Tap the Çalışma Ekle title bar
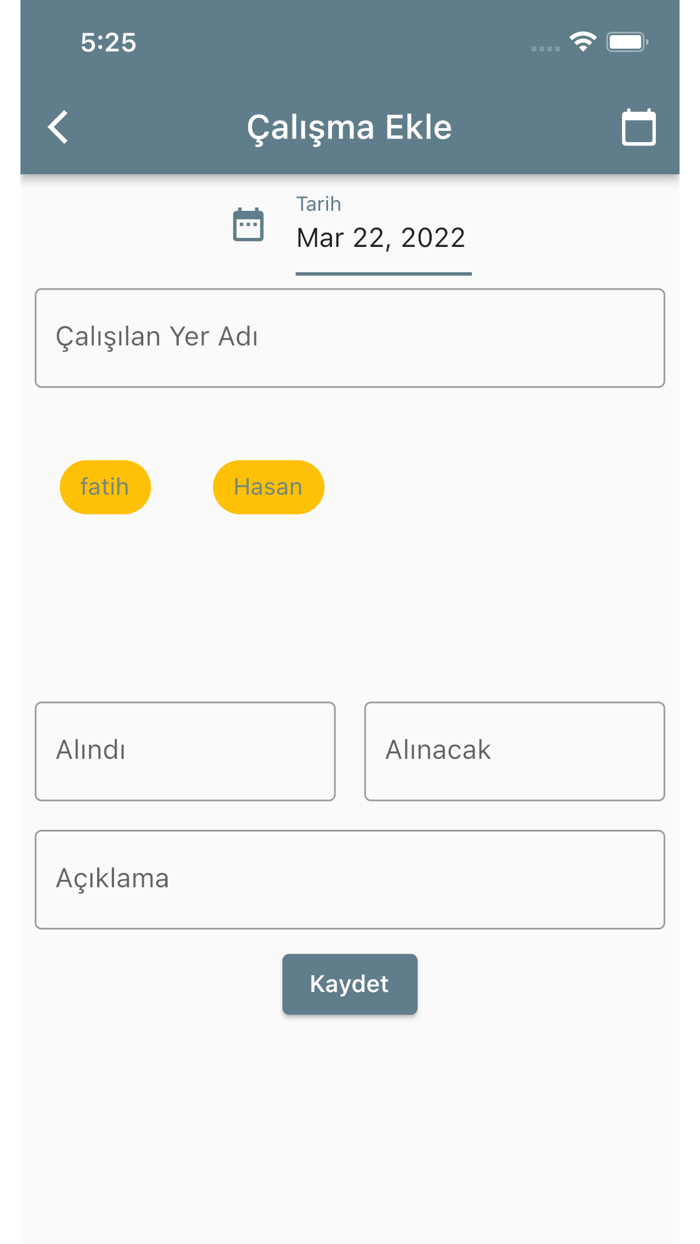Screen dimensions: 700x1244 tap(350, 127)
